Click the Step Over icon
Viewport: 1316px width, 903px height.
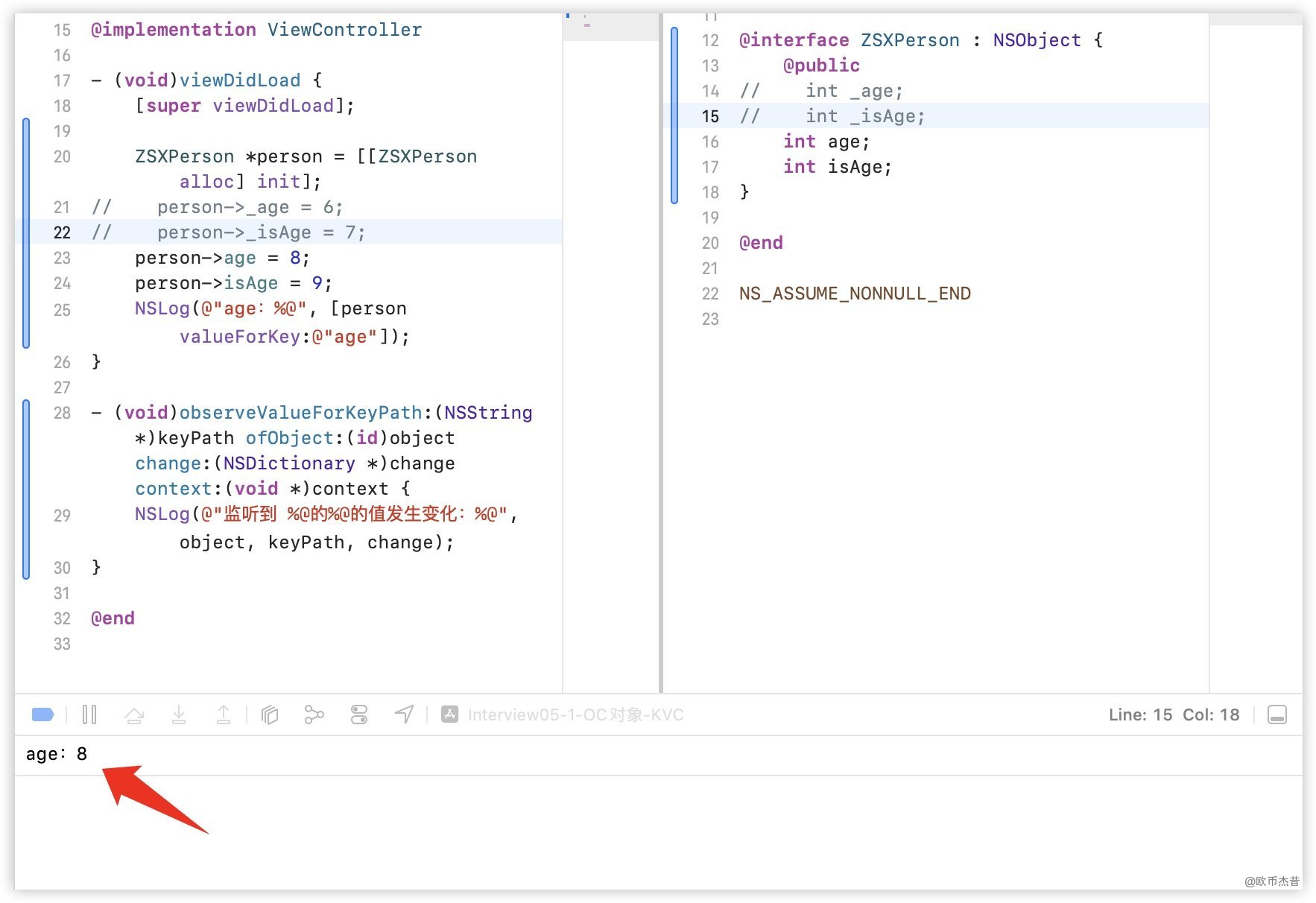[134, 715]
